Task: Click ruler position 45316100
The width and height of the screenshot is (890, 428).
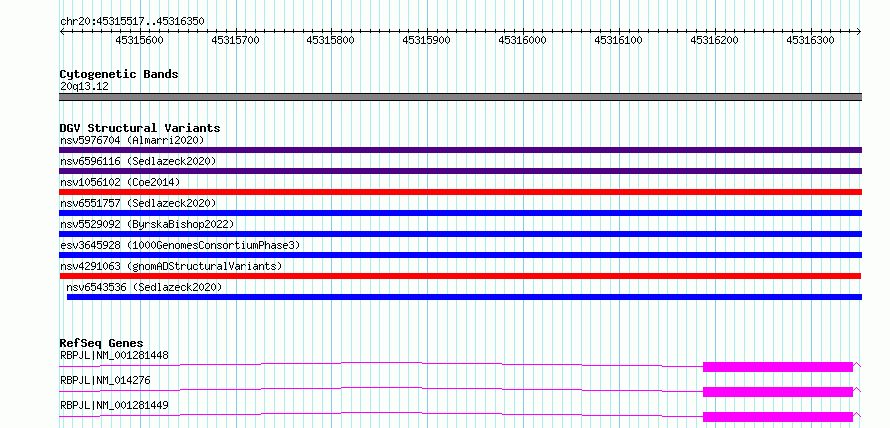Action: click(619, 40)
